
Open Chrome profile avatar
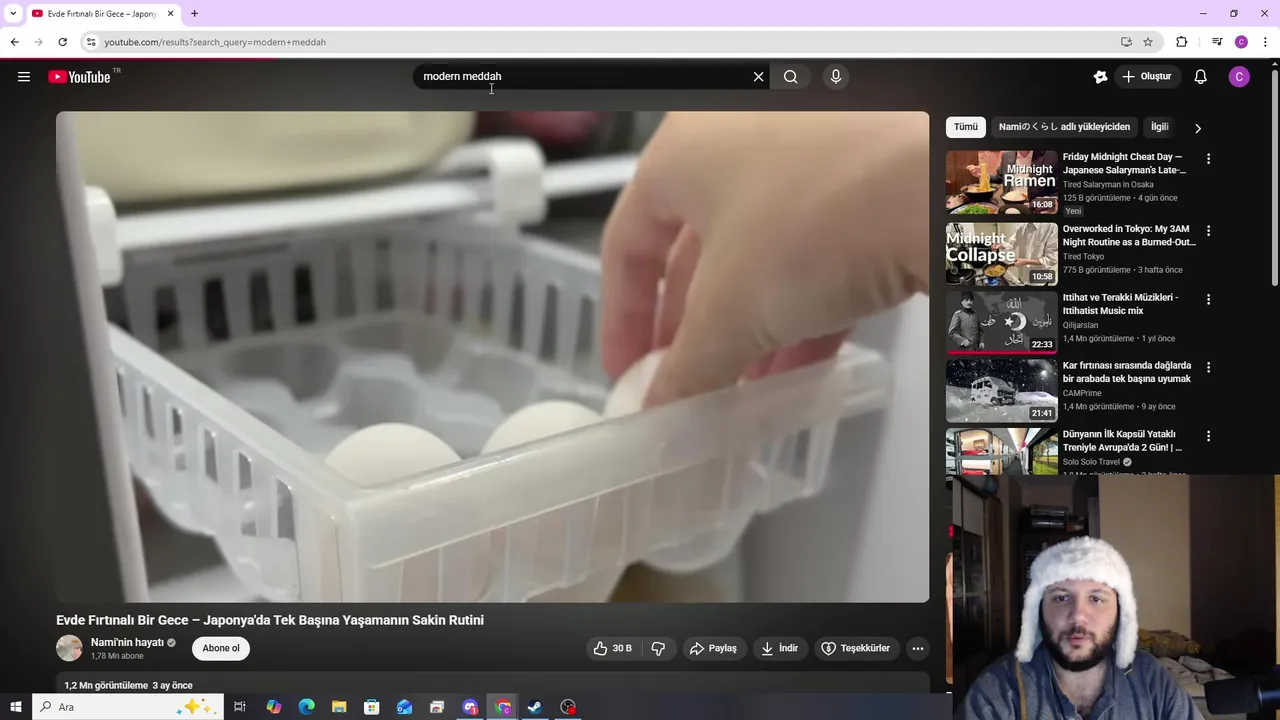point(1241,42)
